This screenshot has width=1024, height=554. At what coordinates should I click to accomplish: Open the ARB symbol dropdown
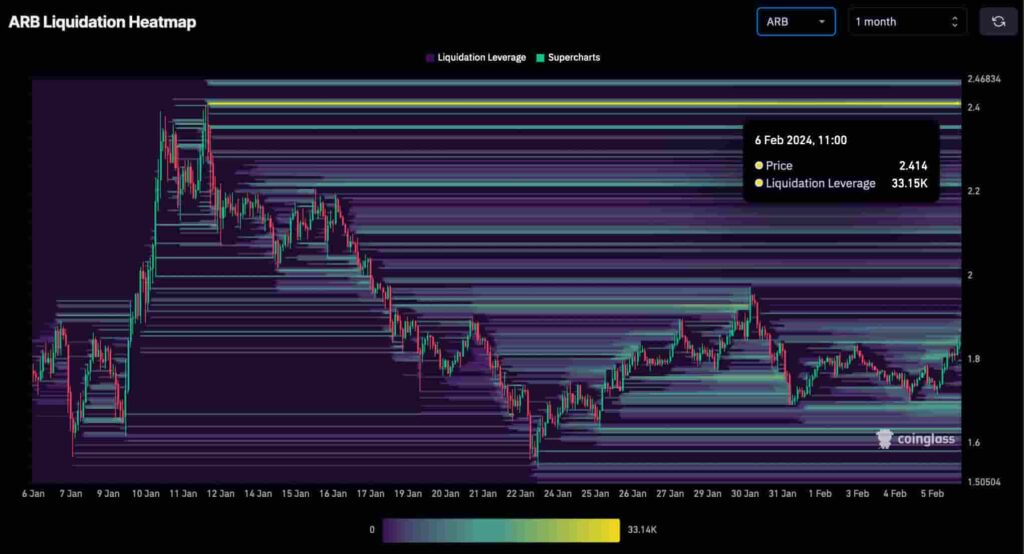[795, 21]
